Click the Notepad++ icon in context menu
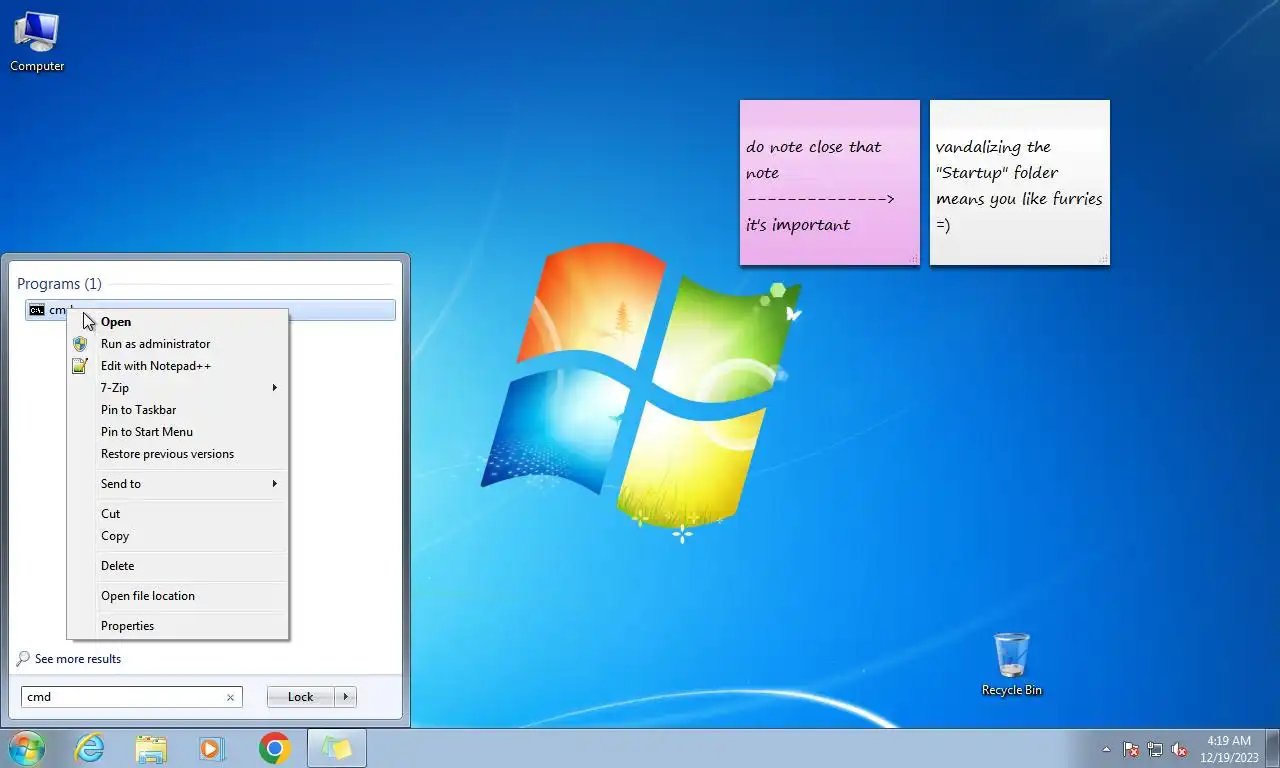1280x768 pixels. tap(80, 366)
